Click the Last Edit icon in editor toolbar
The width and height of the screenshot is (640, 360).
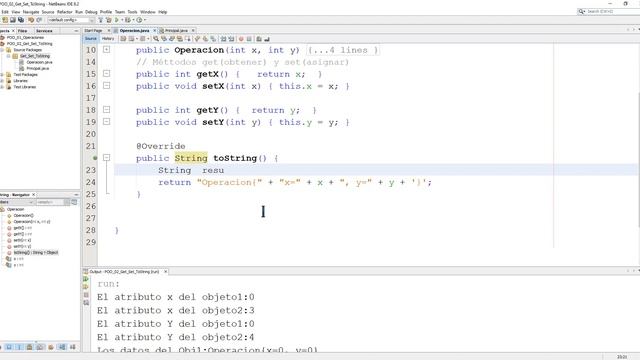pos(123,39)
